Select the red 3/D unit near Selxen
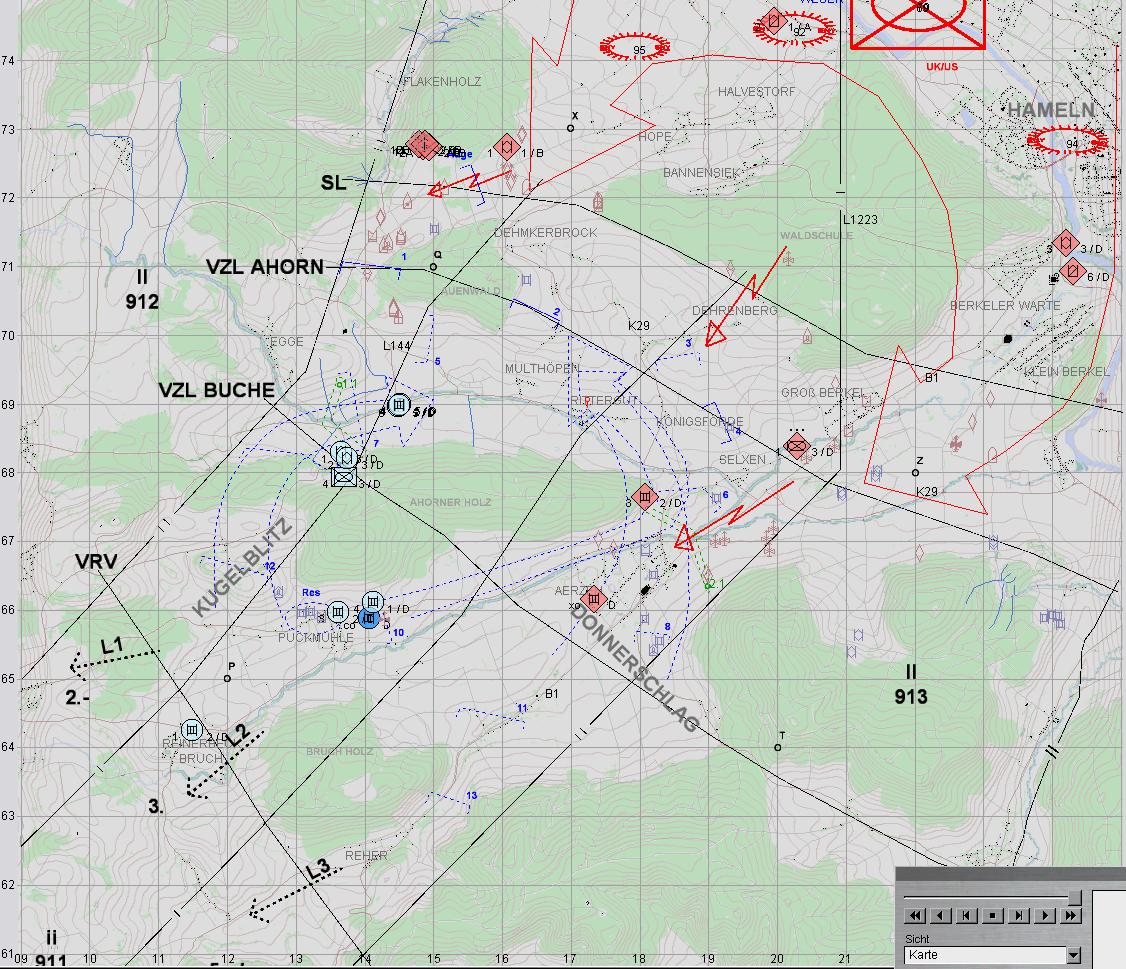This screenshot has width=1126, height=969. click(797, 447)
